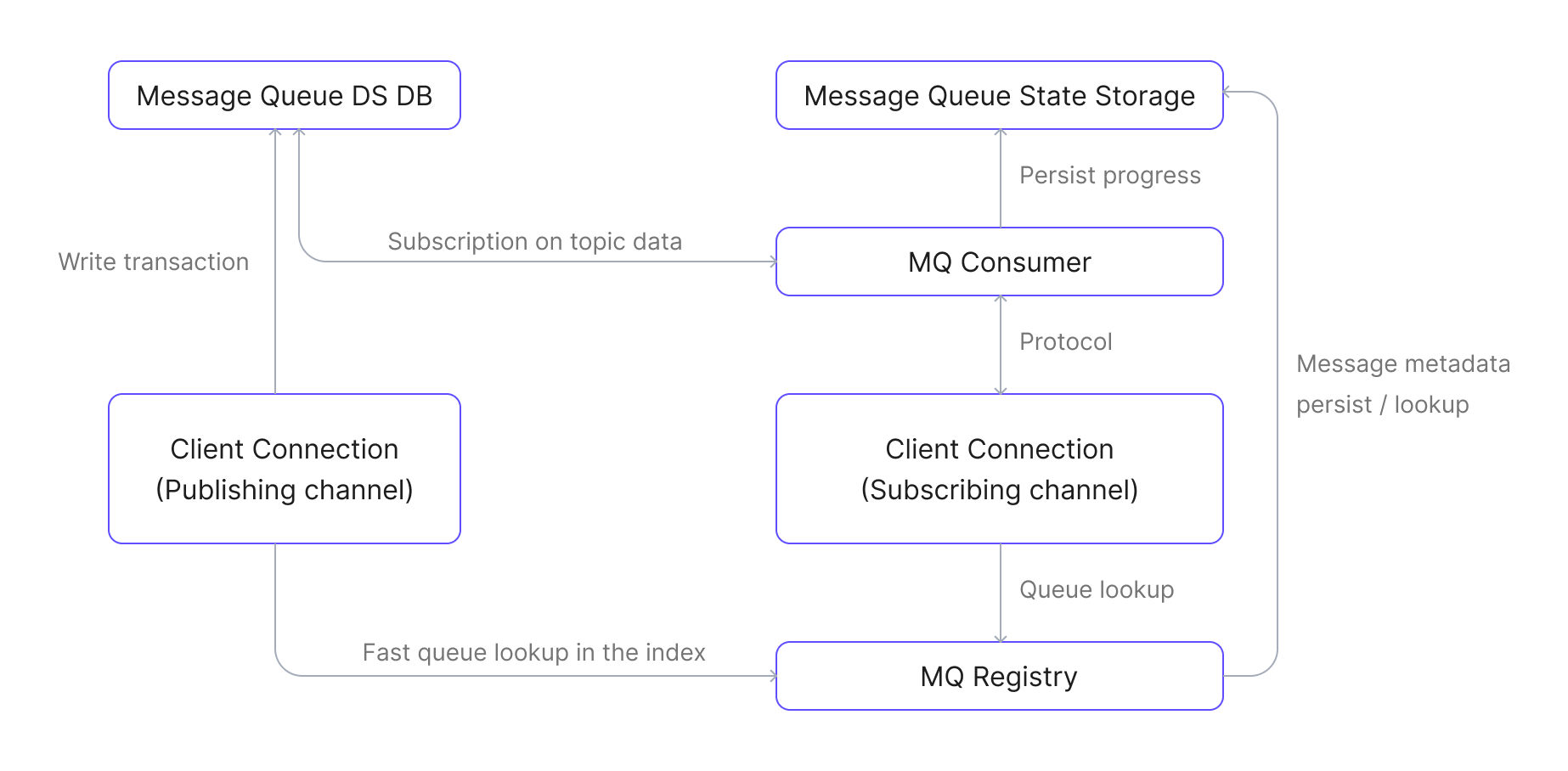Click the MQ Consumer node
This screenshot has width=1568, height=771.
tap(999, 262)
